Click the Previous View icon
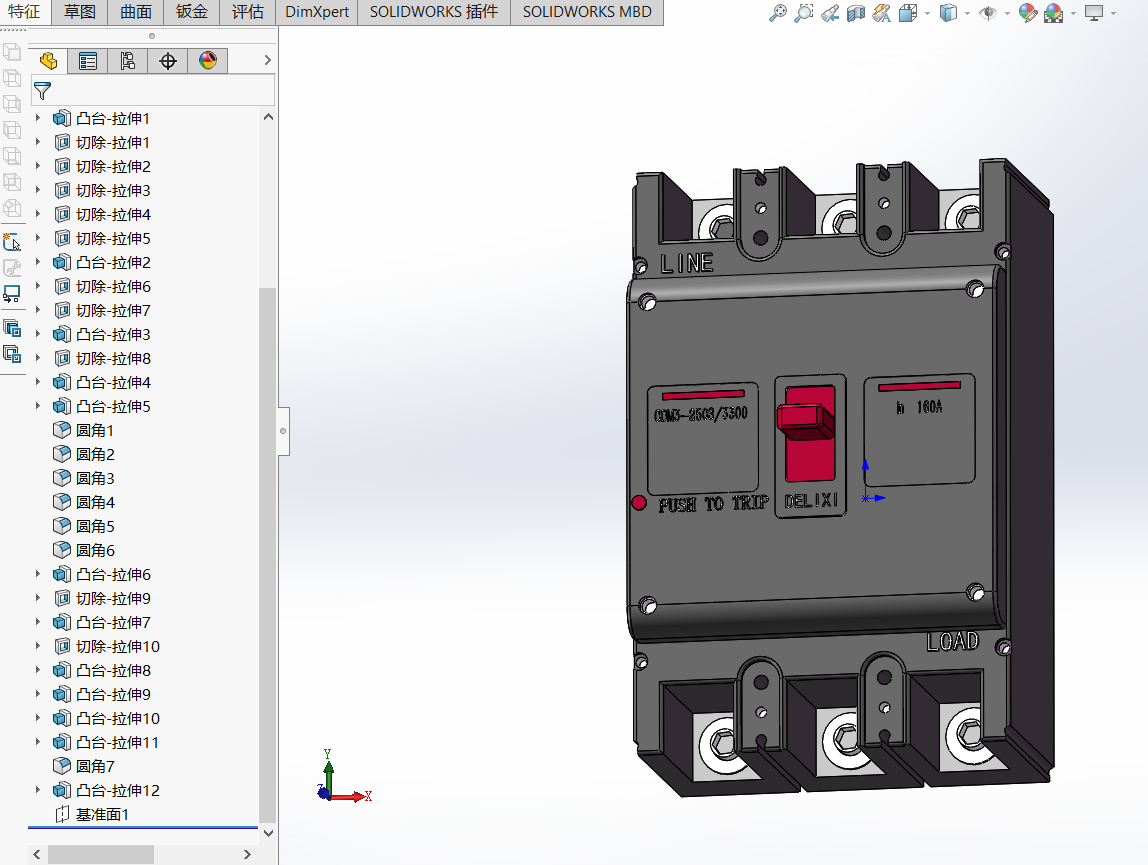 tap(830, 13)
